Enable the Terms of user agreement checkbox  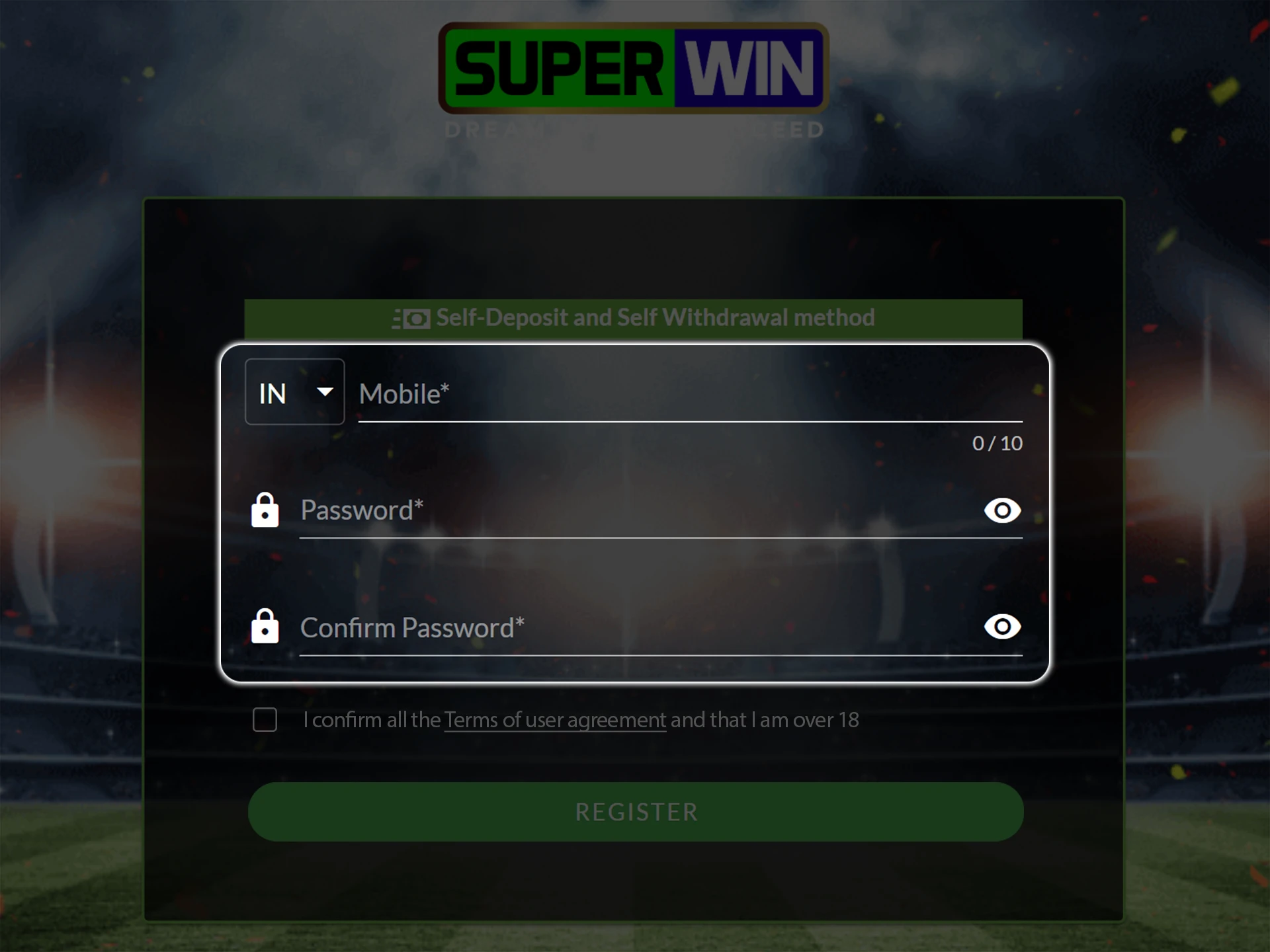[x=264, y=719]
